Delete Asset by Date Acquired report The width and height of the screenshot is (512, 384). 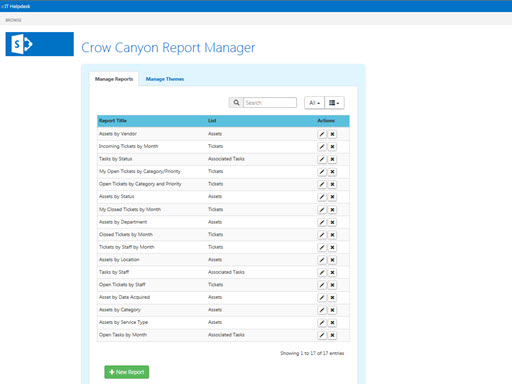(332, 298)
